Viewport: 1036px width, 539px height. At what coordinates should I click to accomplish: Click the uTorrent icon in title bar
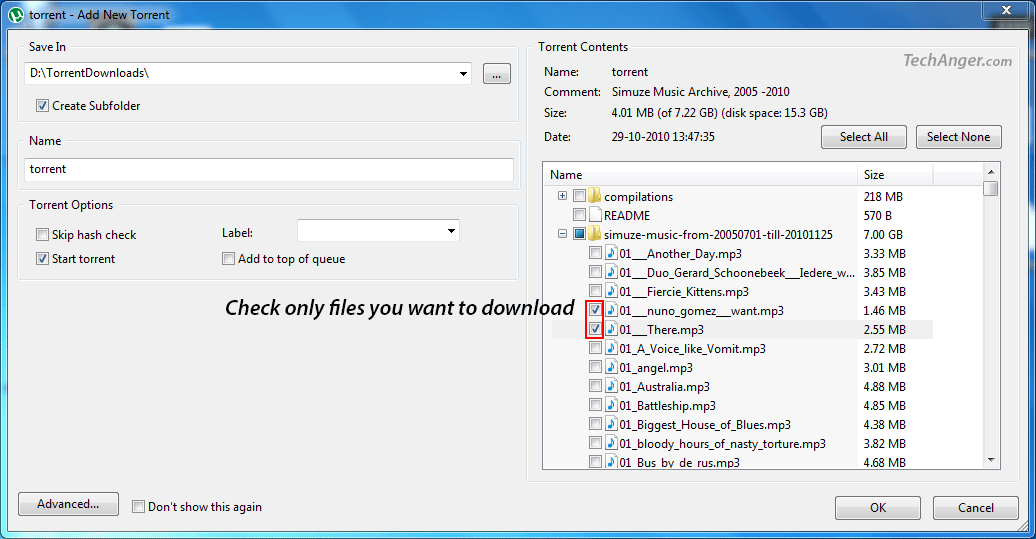click(16, 15)
